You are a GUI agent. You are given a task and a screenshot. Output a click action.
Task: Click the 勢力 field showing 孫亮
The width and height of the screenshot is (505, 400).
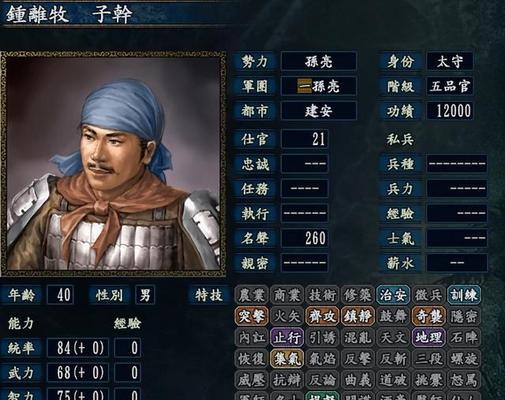click(x=319, y=61)
